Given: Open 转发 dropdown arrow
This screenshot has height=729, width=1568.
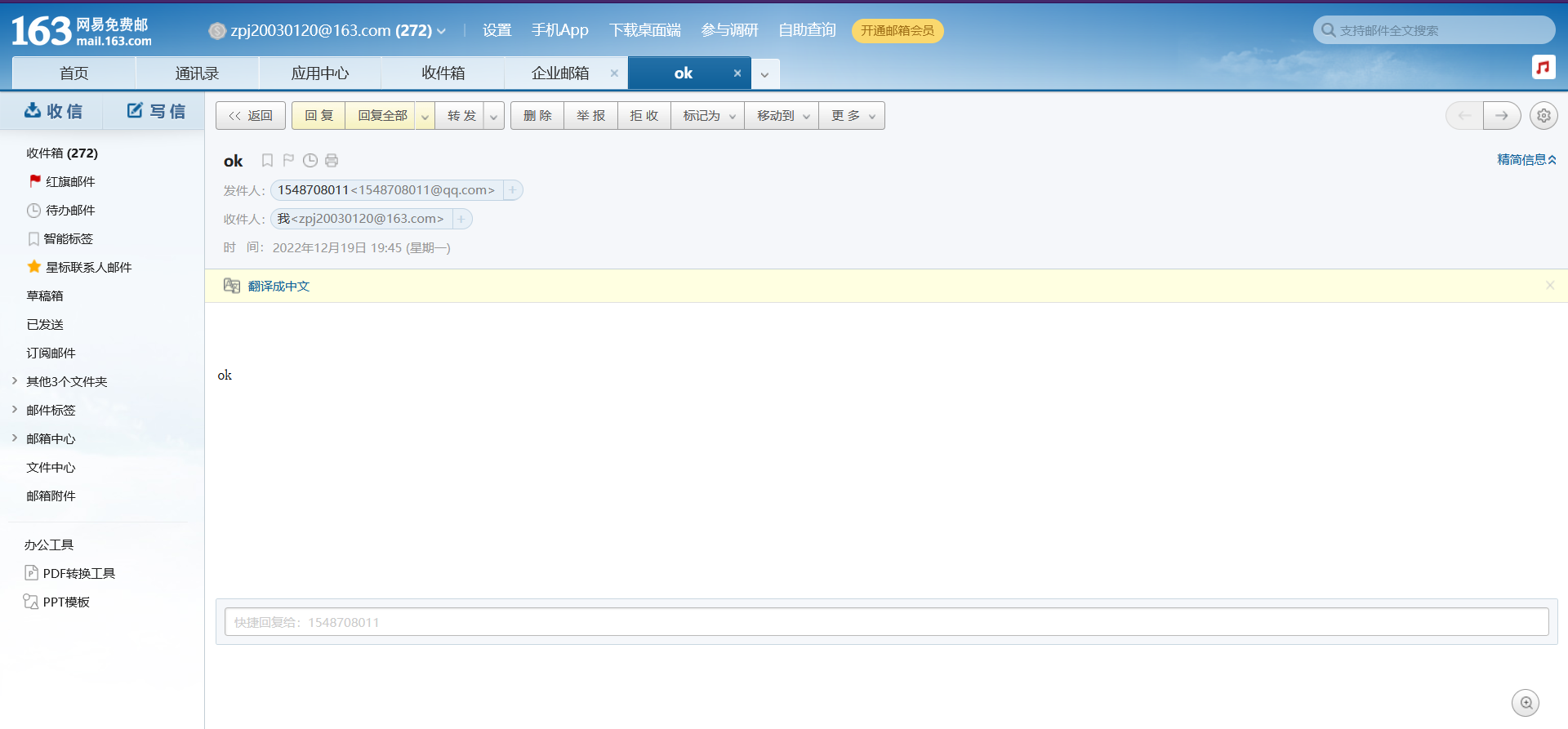Looking at the screenshot, I should 493,116.
